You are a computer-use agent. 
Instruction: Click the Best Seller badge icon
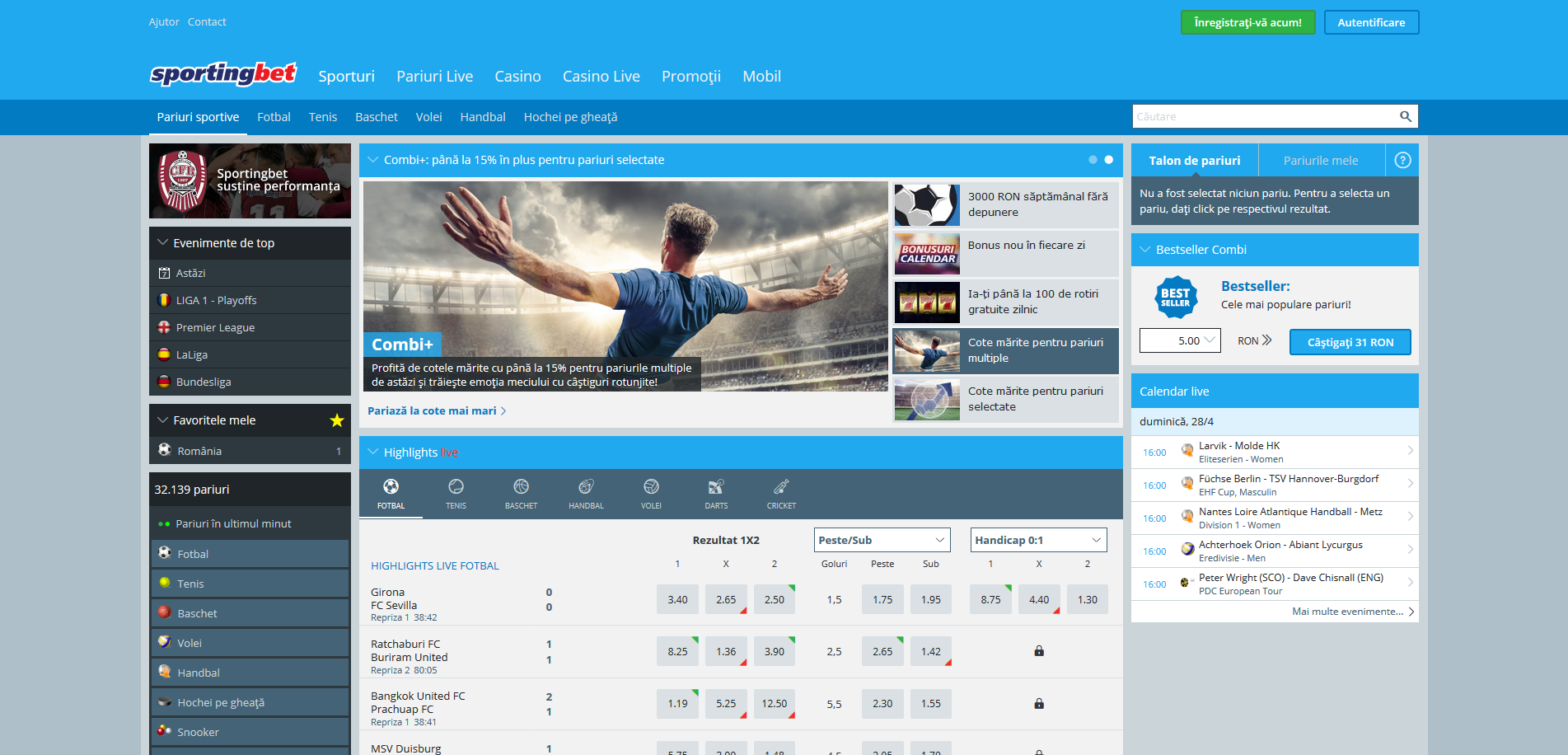[1175, 298]
